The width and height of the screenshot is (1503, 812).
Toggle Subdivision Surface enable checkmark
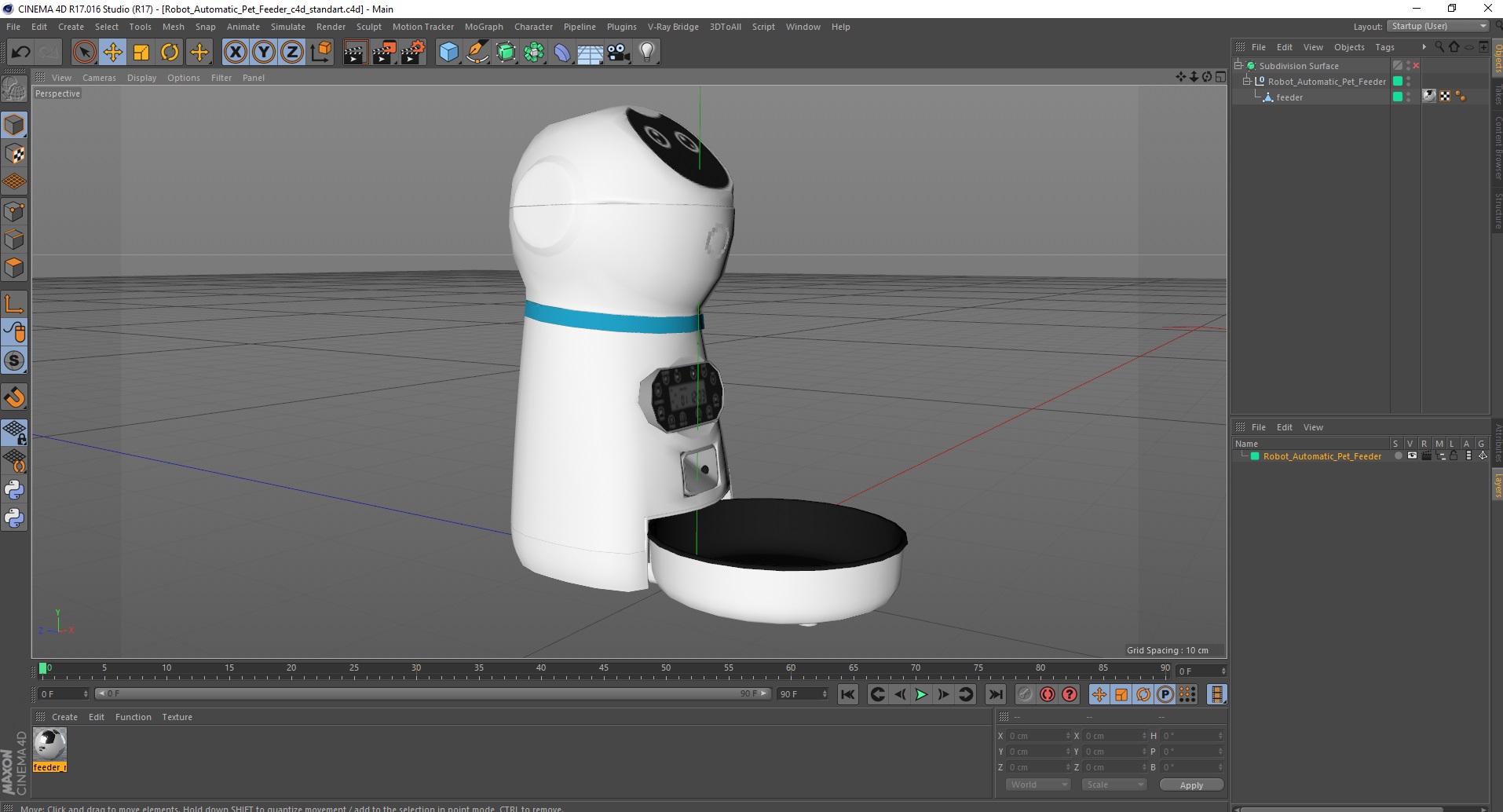click(x=1416, y=66)
